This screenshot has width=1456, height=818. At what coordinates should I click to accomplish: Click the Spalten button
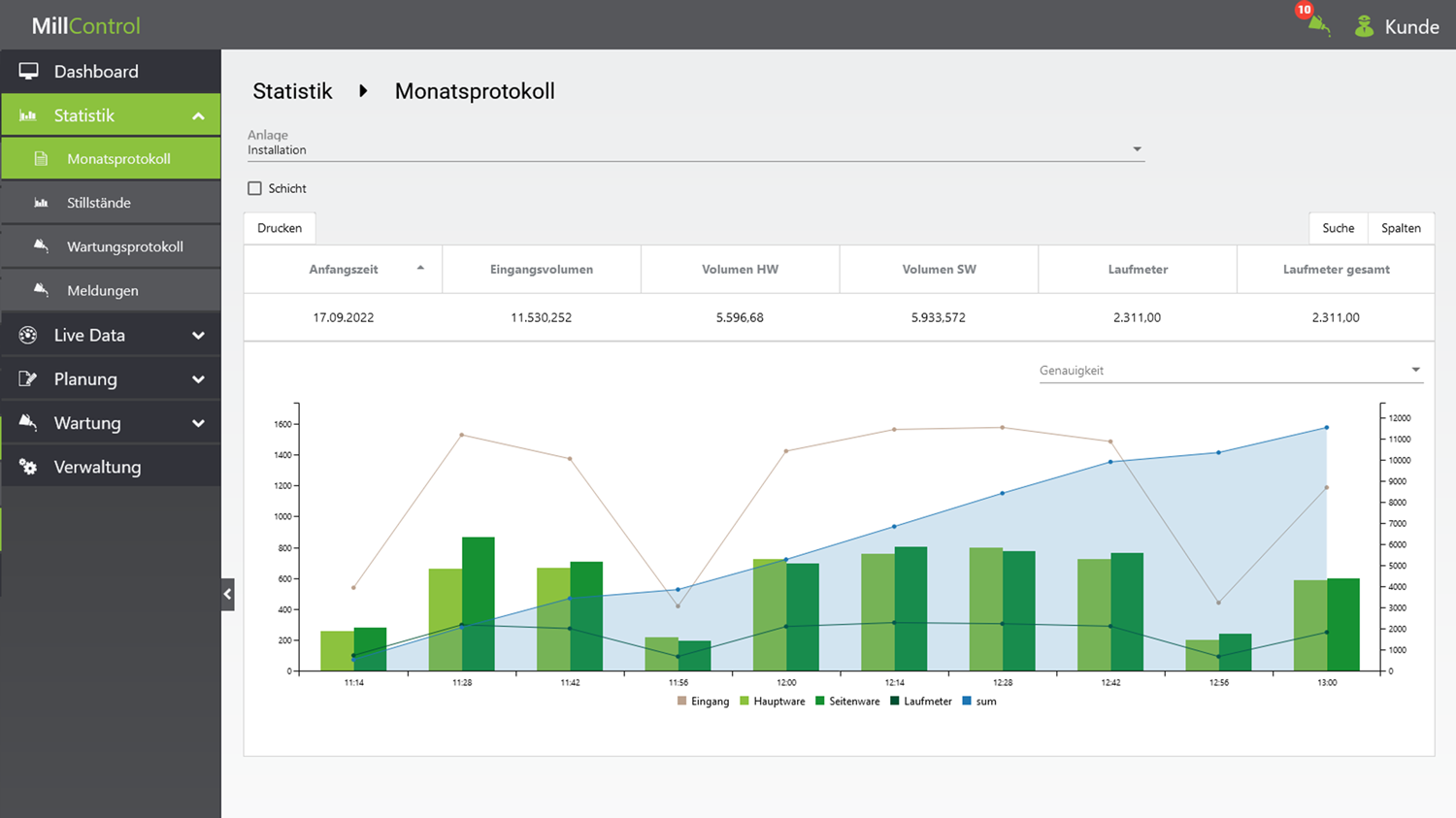point(1400,228)
